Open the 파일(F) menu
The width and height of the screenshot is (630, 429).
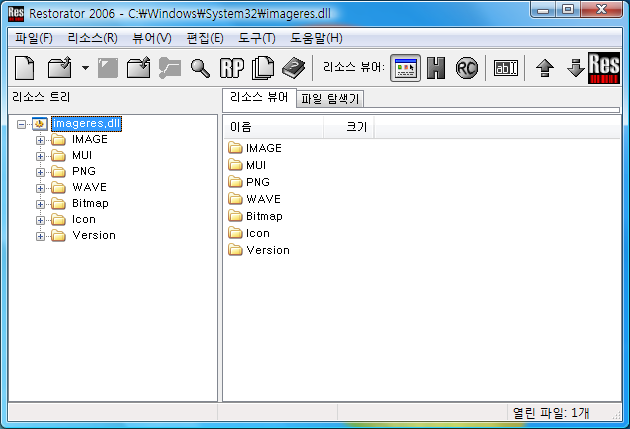coord(34,38)
